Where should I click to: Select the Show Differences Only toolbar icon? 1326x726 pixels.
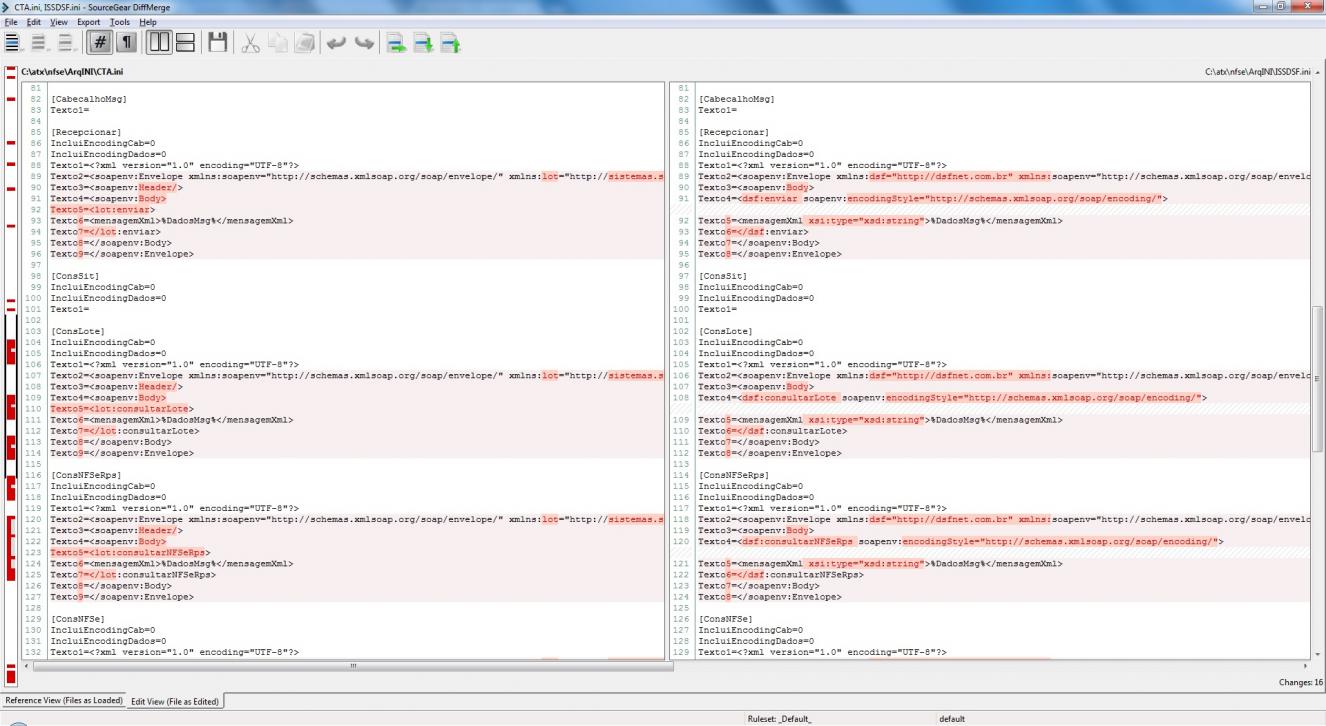point(39,42)
